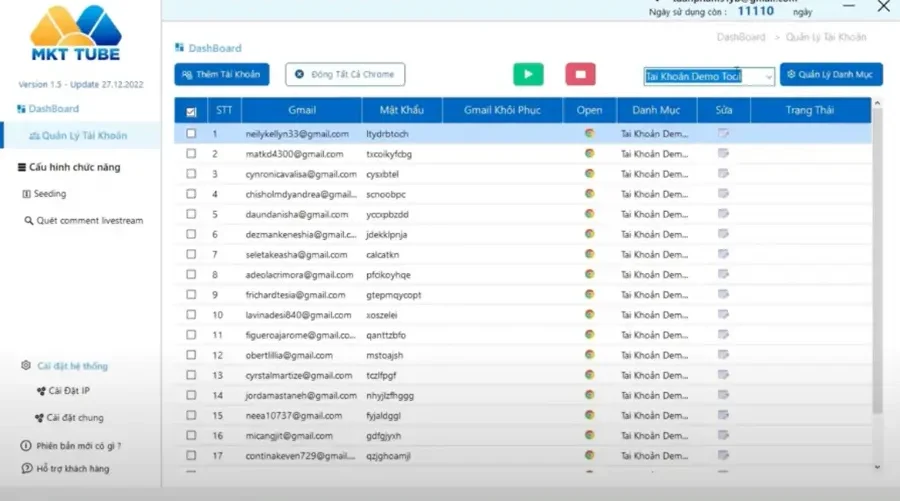This screenshot has width=900, height=501.
Task: Open Chrome for neilykellyn33@gmail.com
Action: pyautogui.click(x=589, y=134)
